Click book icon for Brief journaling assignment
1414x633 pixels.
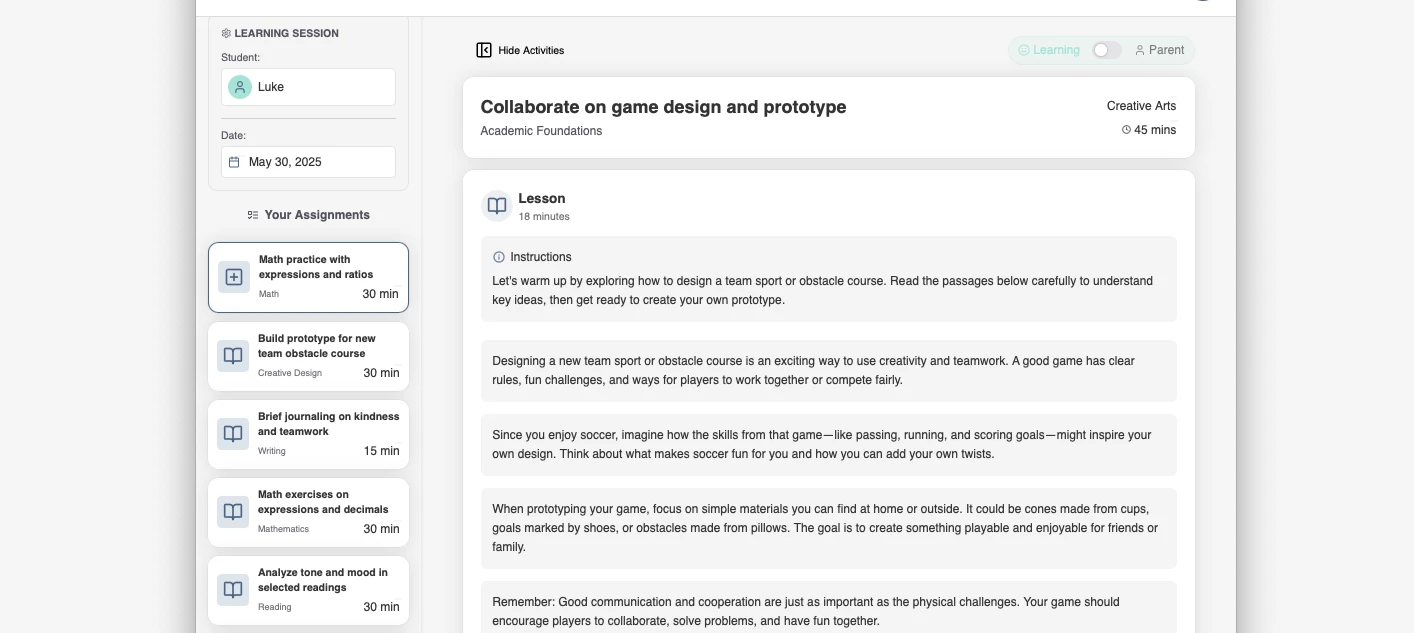(x=233, y=433)
